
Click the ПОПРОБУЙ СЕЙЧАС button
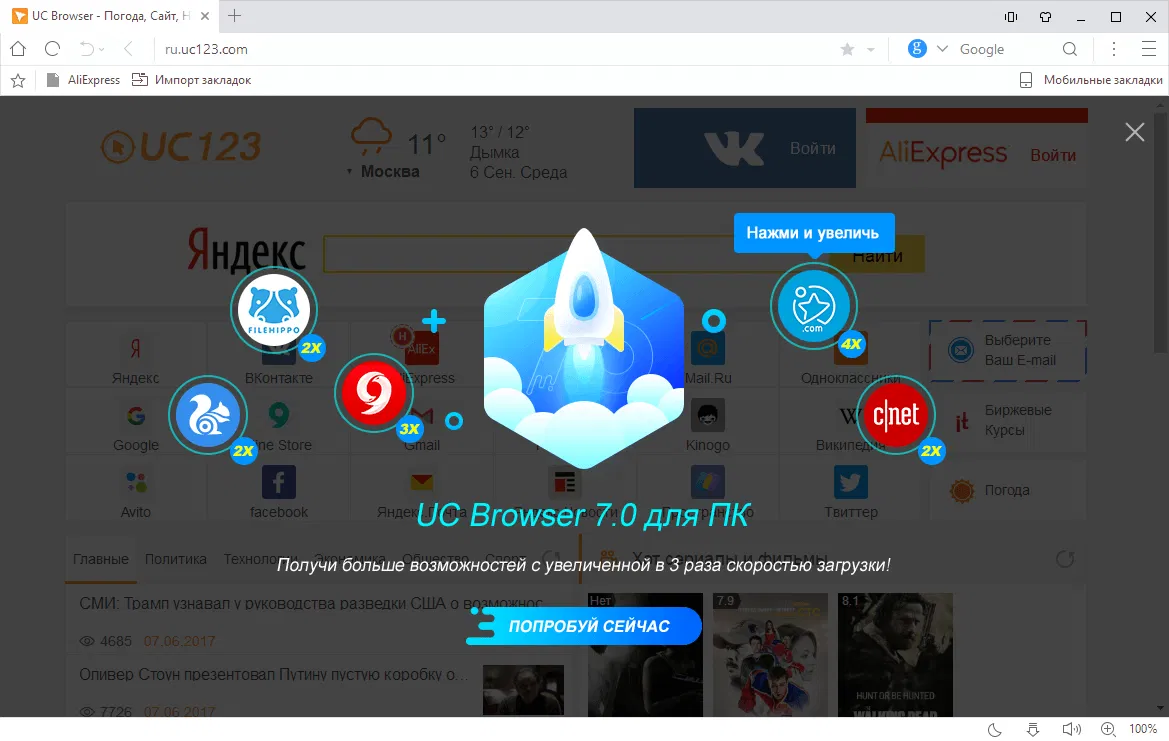[x=584, y=625]
